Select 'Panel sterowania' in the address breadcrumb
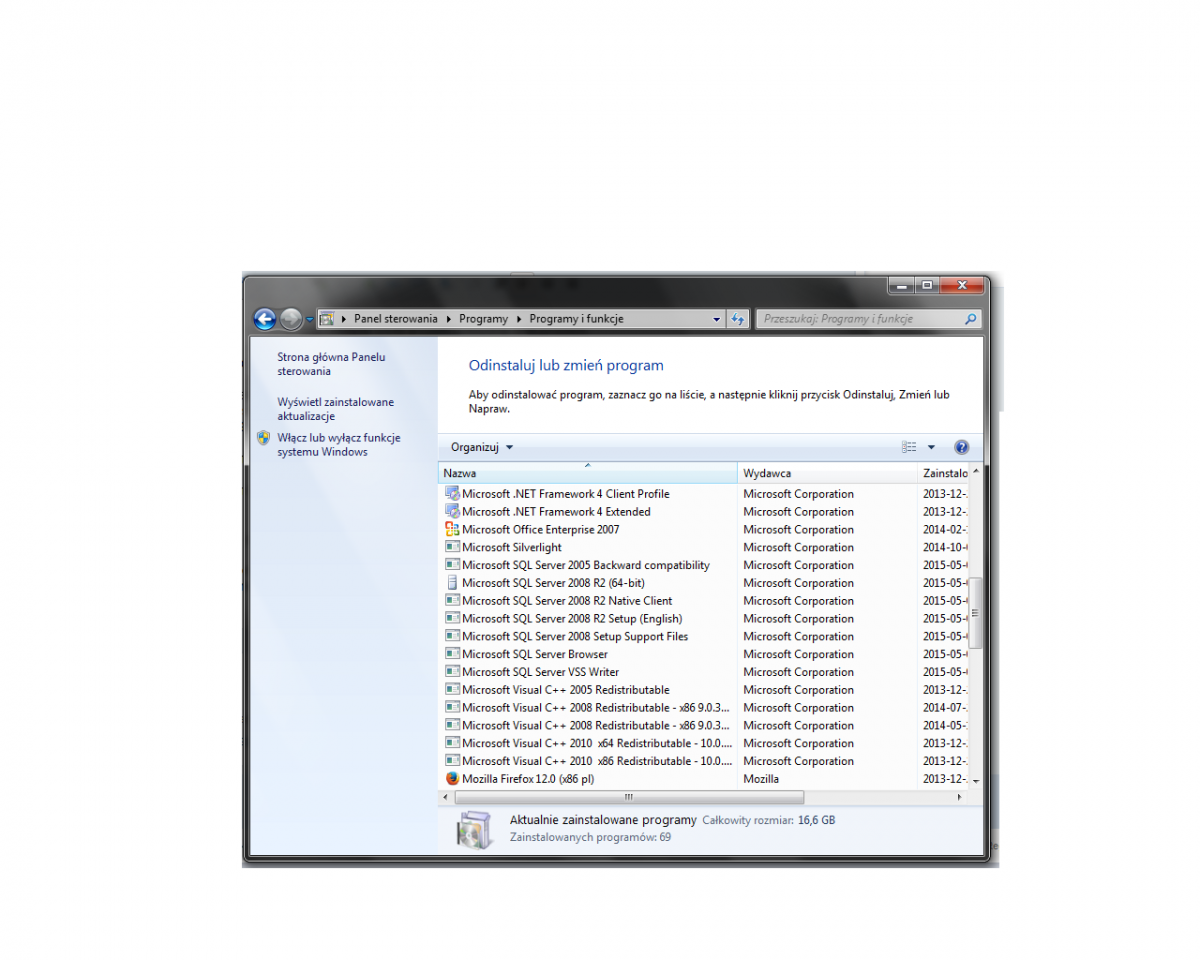 [396, 319]
